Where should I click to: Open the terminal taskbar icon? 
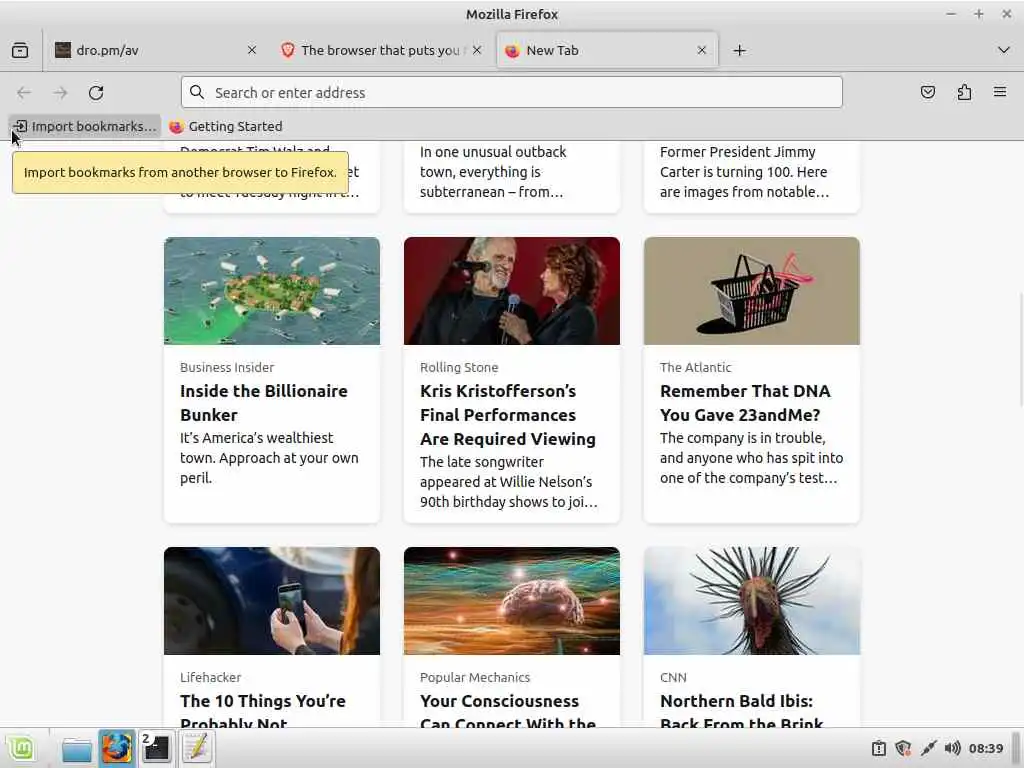coord(156,748)
